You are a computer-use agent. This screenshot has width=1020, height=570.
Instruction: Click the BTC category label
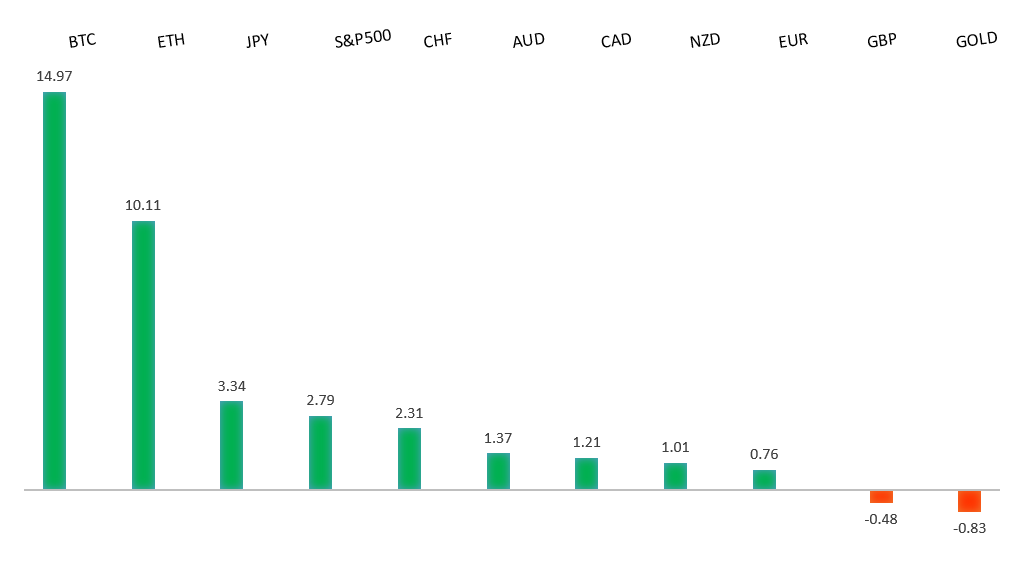pyautogui.click(x=82, y=41)
